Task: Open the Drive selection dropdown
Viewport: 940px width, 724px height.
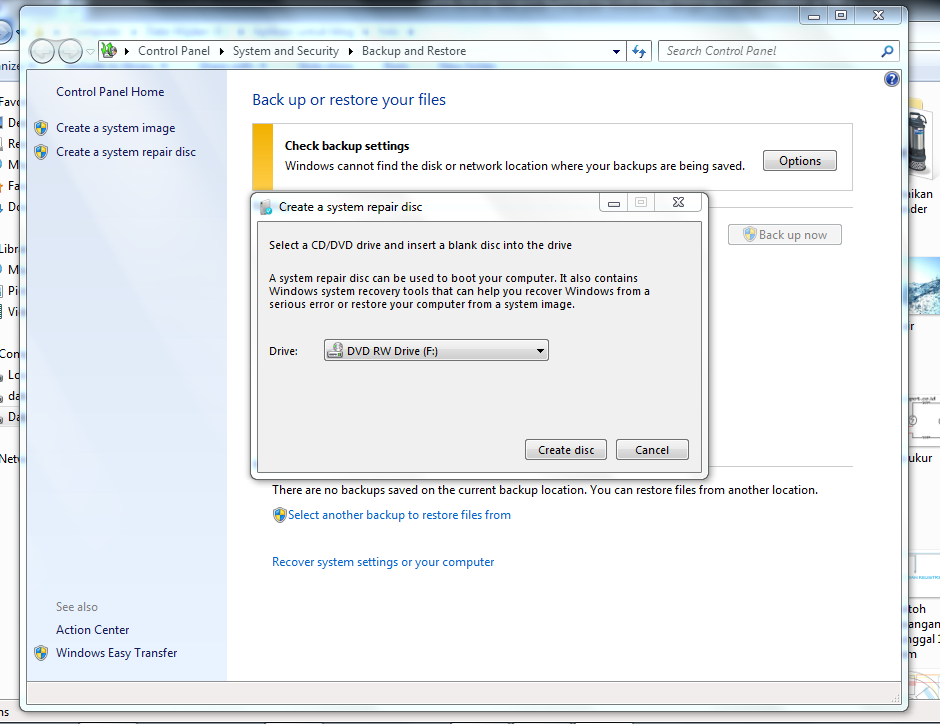Action: 539,350
